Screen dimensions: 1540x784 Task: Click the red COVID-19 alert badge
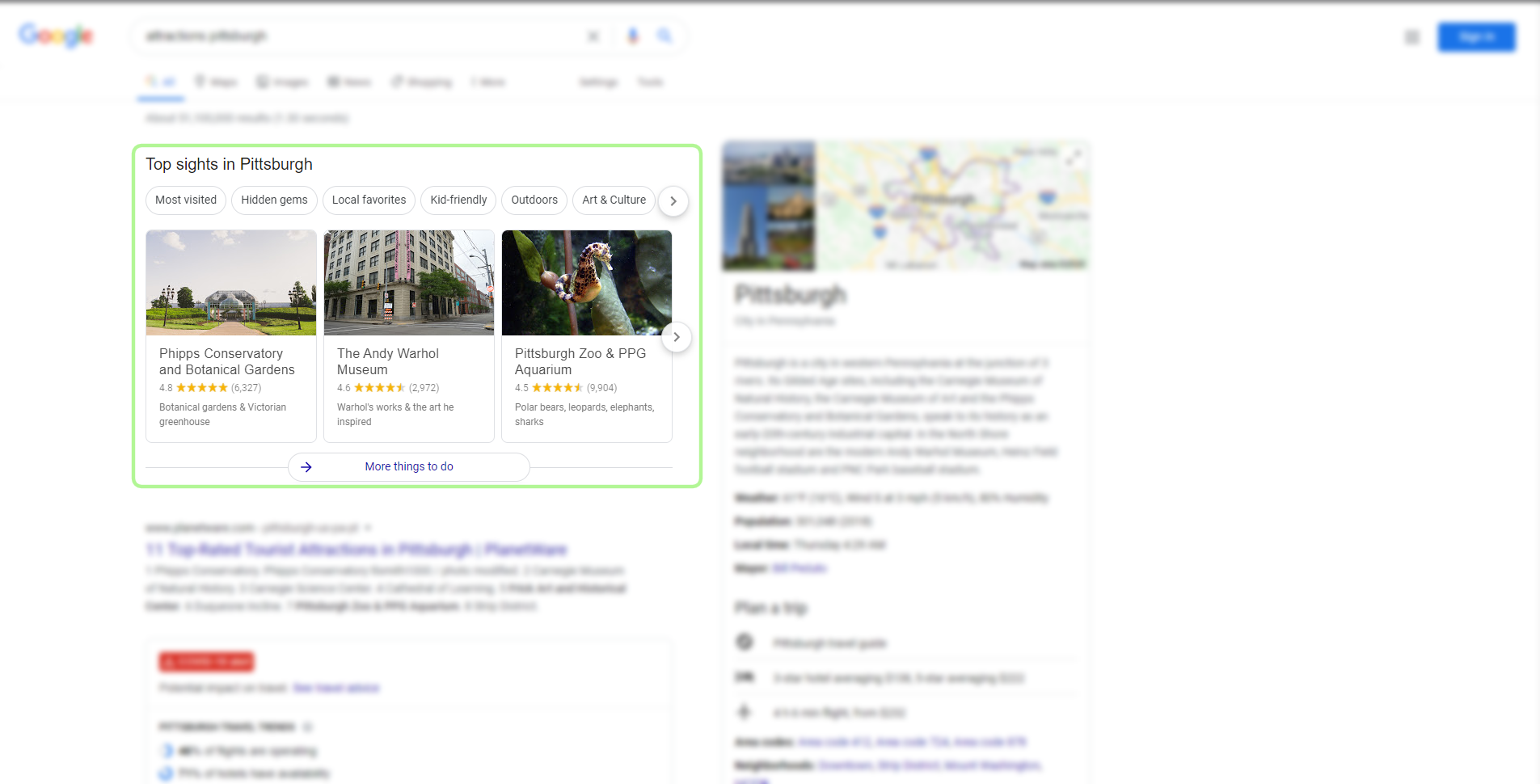(207, 662)
